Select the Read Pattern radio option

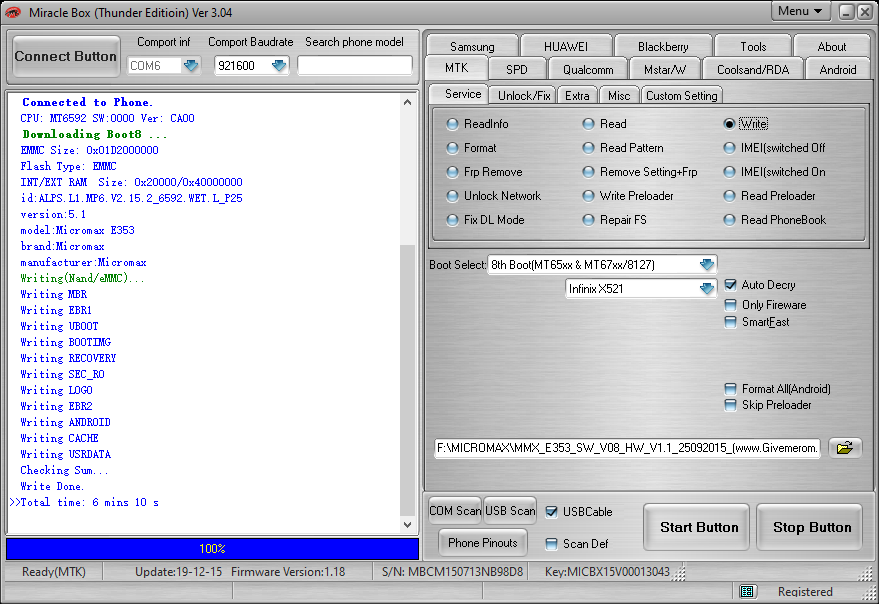pyautogui.click(x=623, y=148)
